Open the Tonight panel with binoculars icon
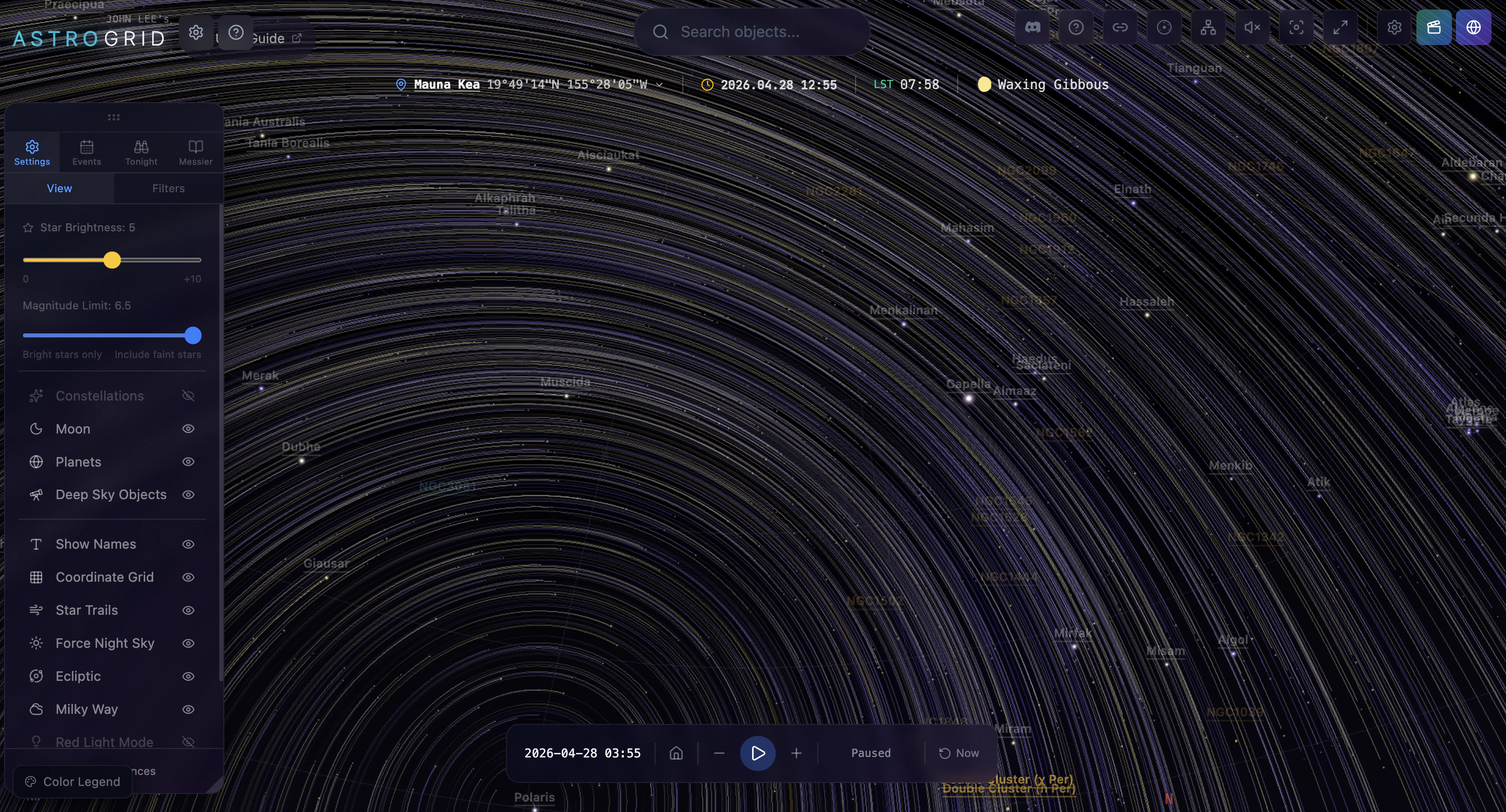The image size is (1506, 812). [x=141, y=152]
